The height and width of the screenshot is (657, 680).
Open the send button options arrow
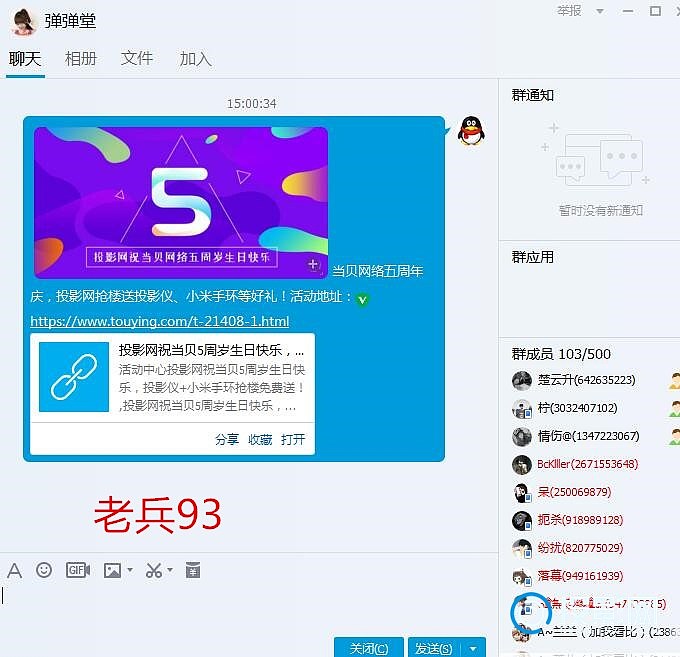tap(474, 648)
